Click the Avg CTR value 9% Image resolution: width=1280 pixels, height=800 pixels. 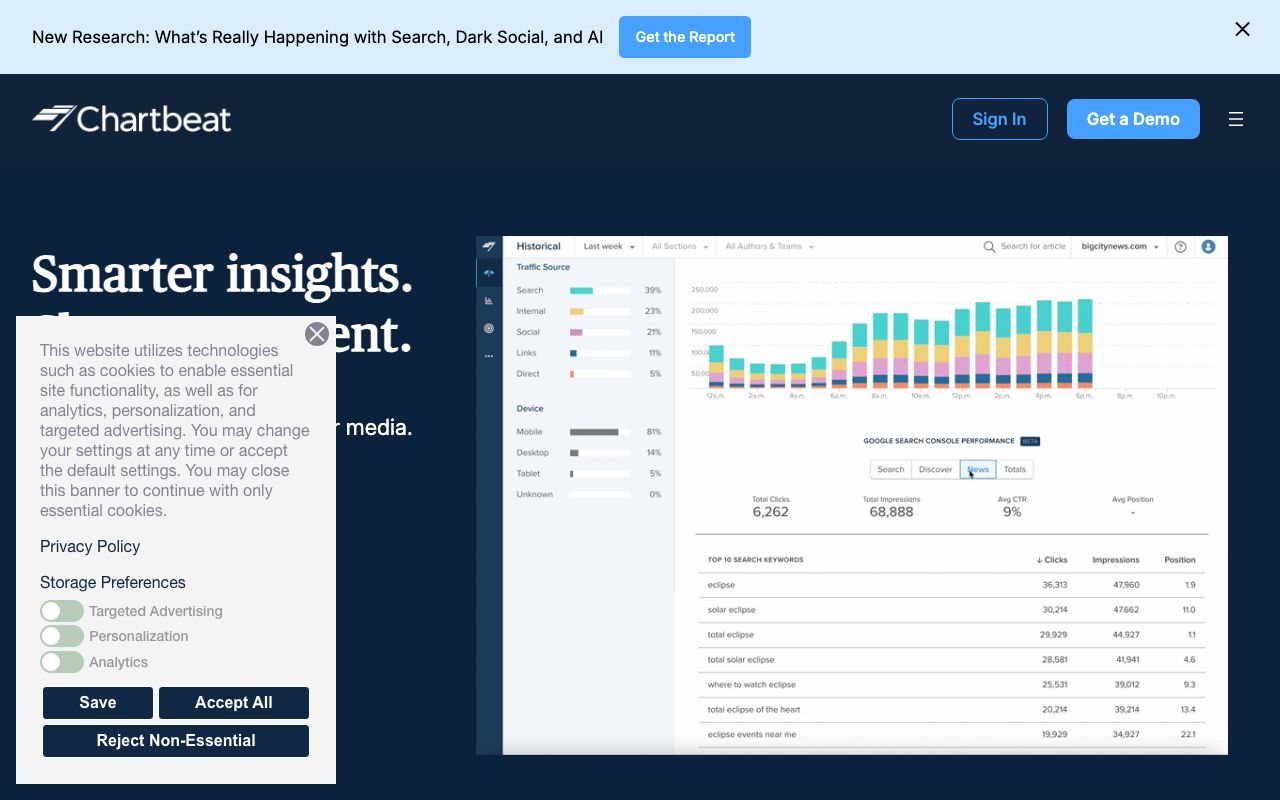(x=1012, y=512)
